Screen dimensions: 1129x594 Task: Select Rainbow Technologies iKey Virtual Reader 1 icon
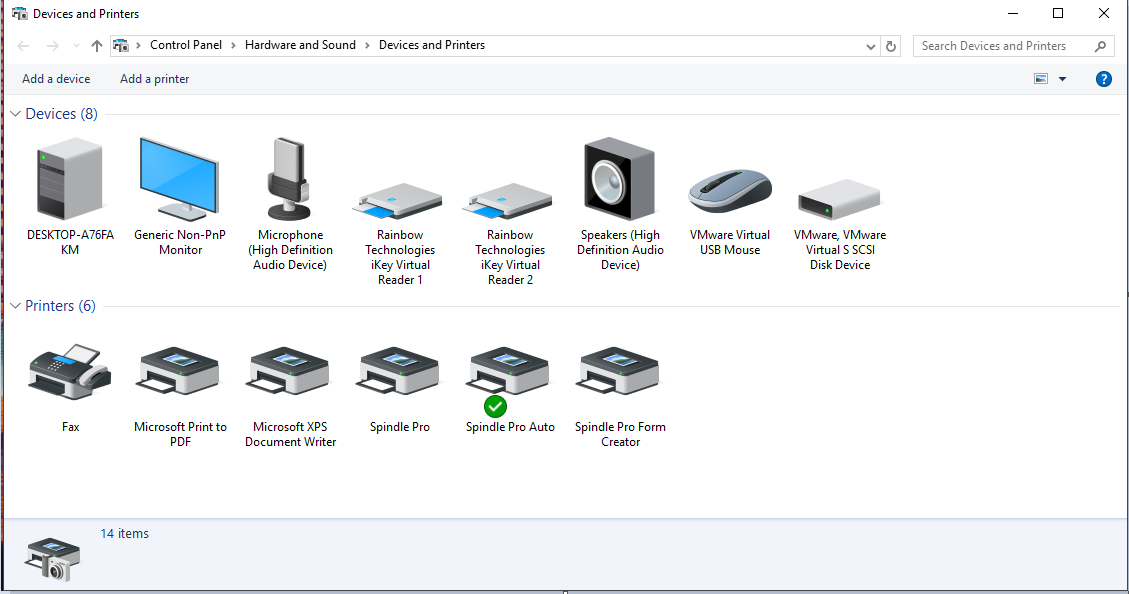[398, 201]
